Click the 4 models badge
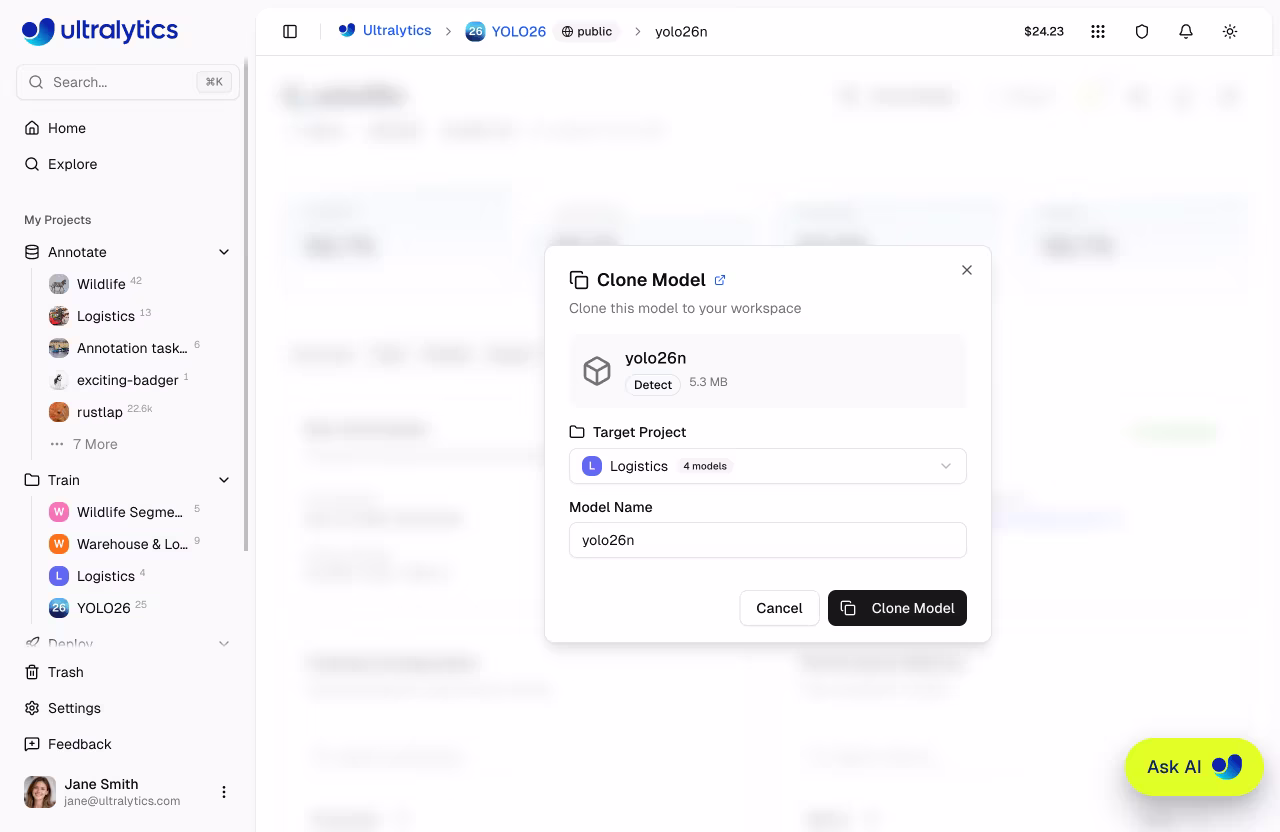Image resolution: width=1280 pixels, height=832 pixels. tap(705, 466)
